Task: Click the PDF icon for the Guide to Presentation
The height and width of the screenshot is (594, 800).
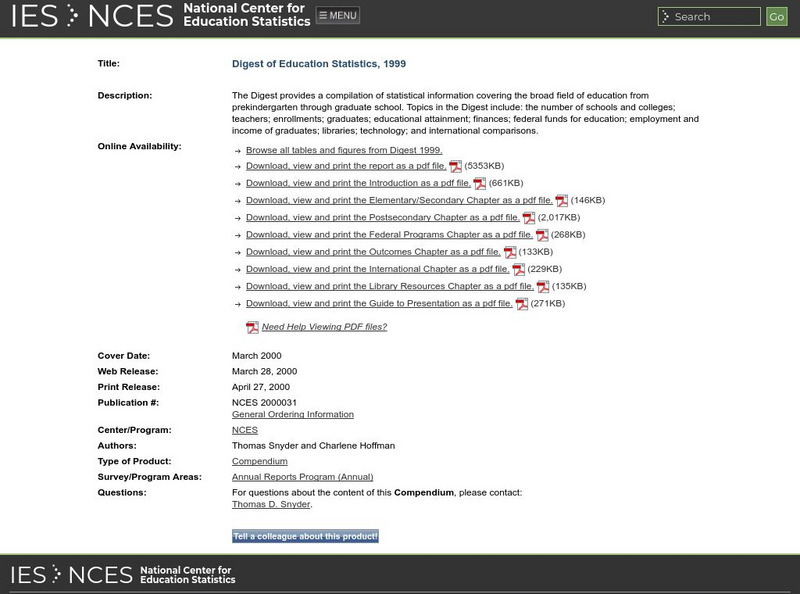Action: click(x=521, y=303)
